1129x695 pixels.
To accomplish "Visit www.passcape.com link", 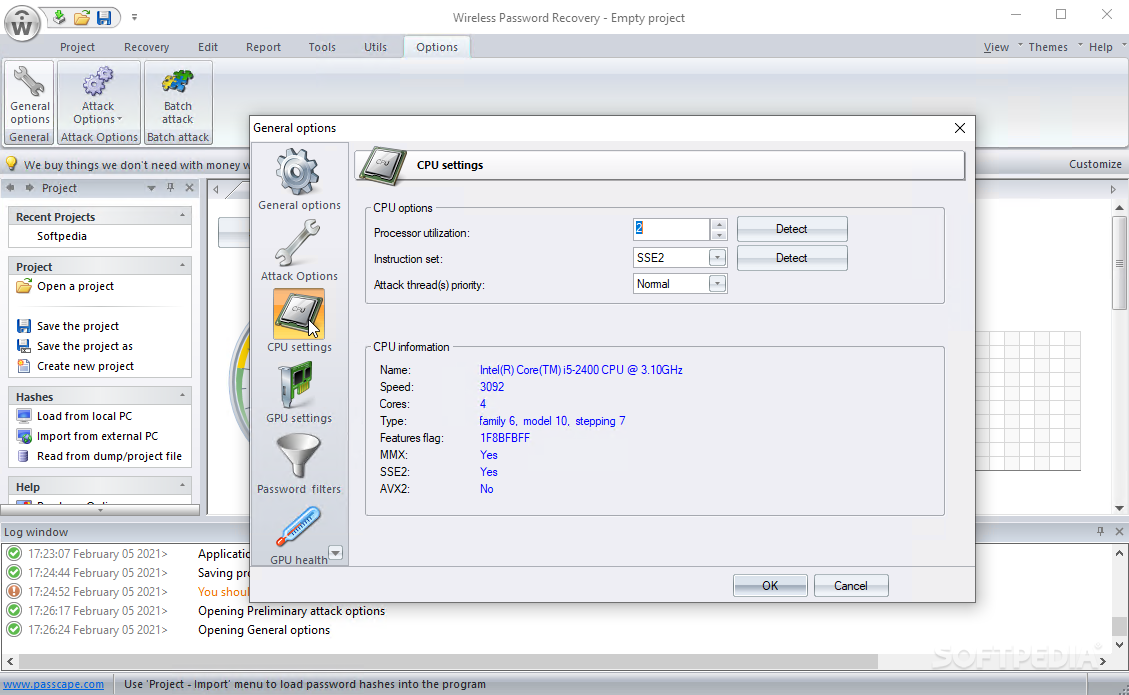I will click(x=54, y=684).
